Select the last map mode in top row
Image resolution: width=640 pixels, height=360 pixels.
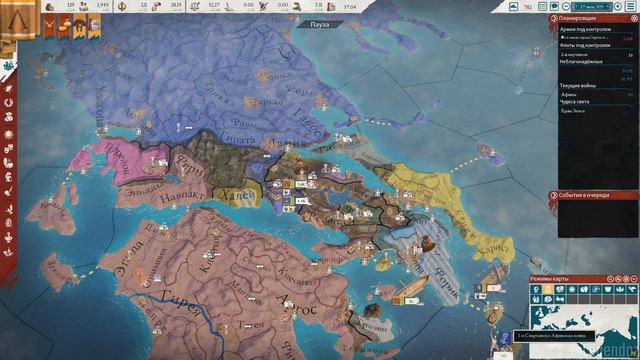coord(632,289)
